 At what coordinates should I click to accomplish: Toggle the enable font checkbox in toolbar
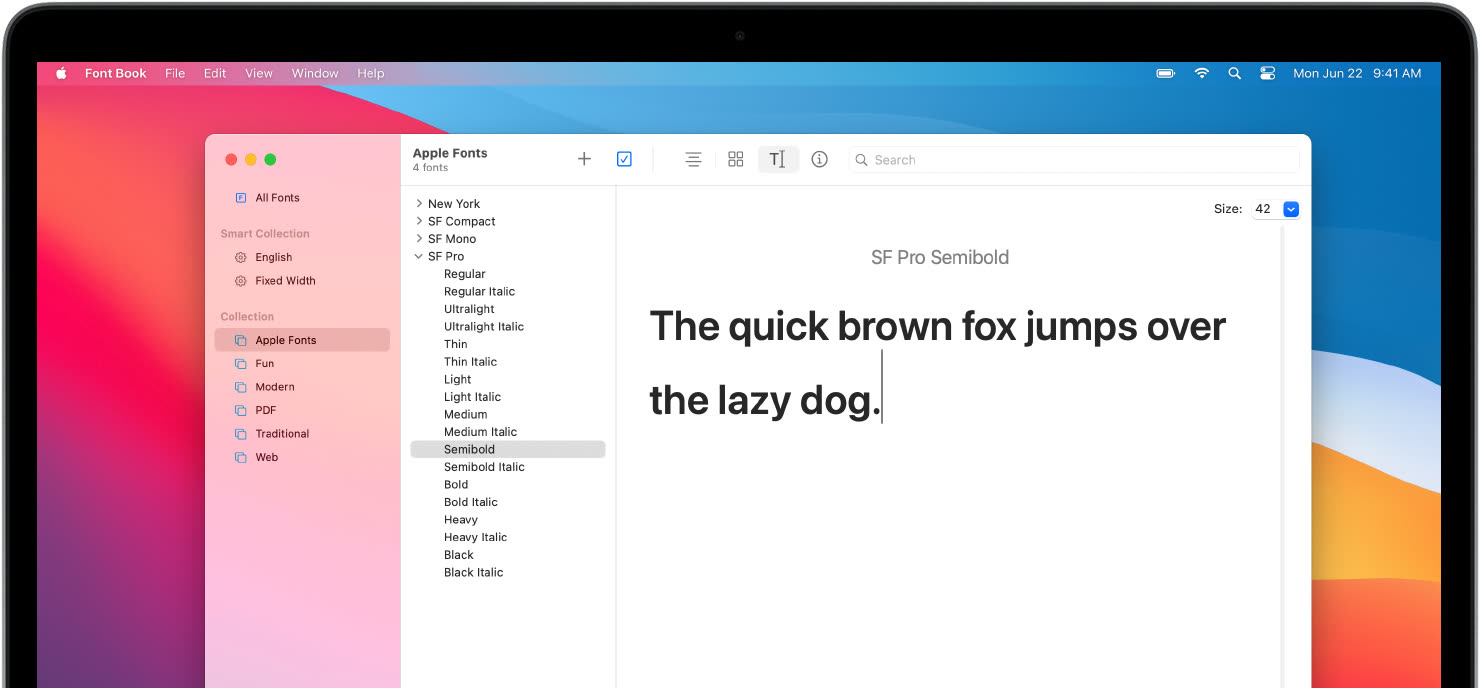624,159
